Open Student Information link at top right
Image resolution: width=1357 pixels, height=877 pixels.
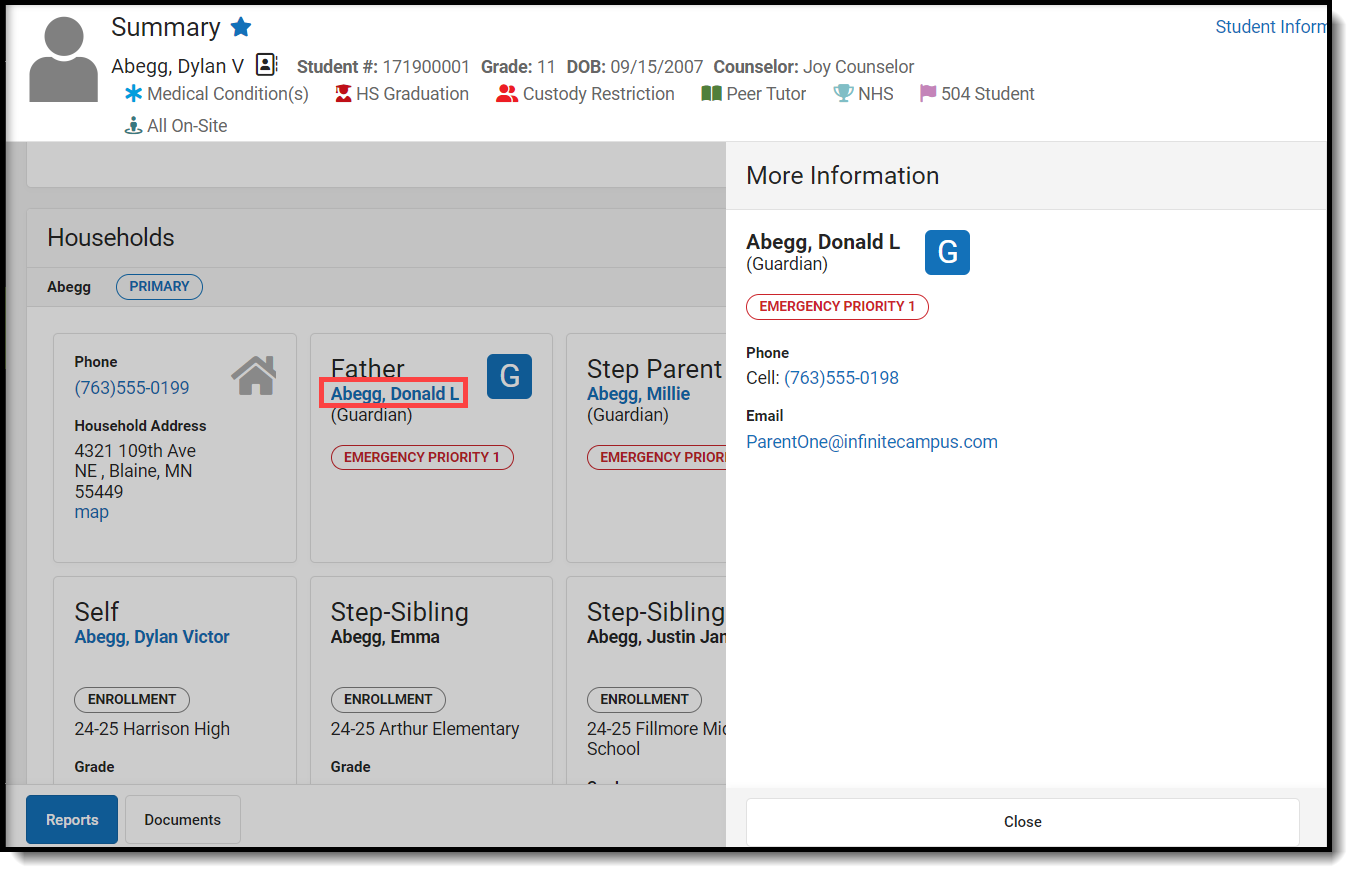click(x=1270, y=27)
